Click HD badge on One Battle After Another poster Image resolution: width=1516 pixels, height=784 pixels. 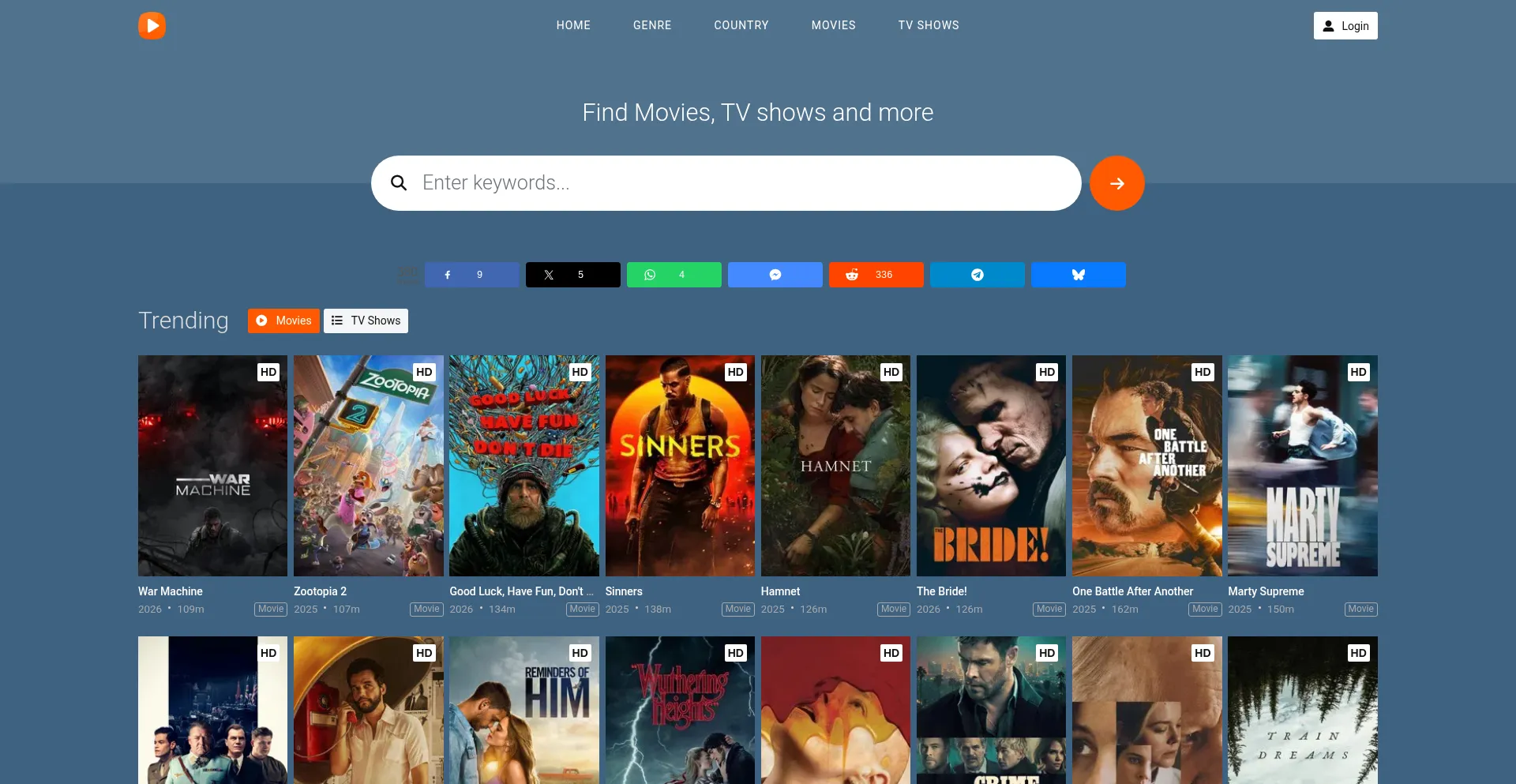pyautogui.click(x=1203, y=372)
